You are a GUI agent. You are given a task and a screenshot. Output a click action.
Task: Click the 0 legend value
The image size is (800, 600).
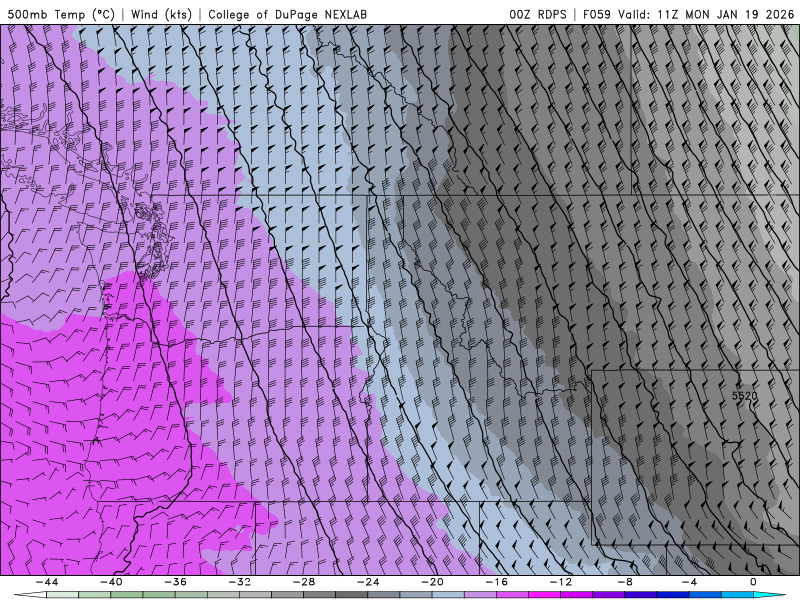coord(753,582)
